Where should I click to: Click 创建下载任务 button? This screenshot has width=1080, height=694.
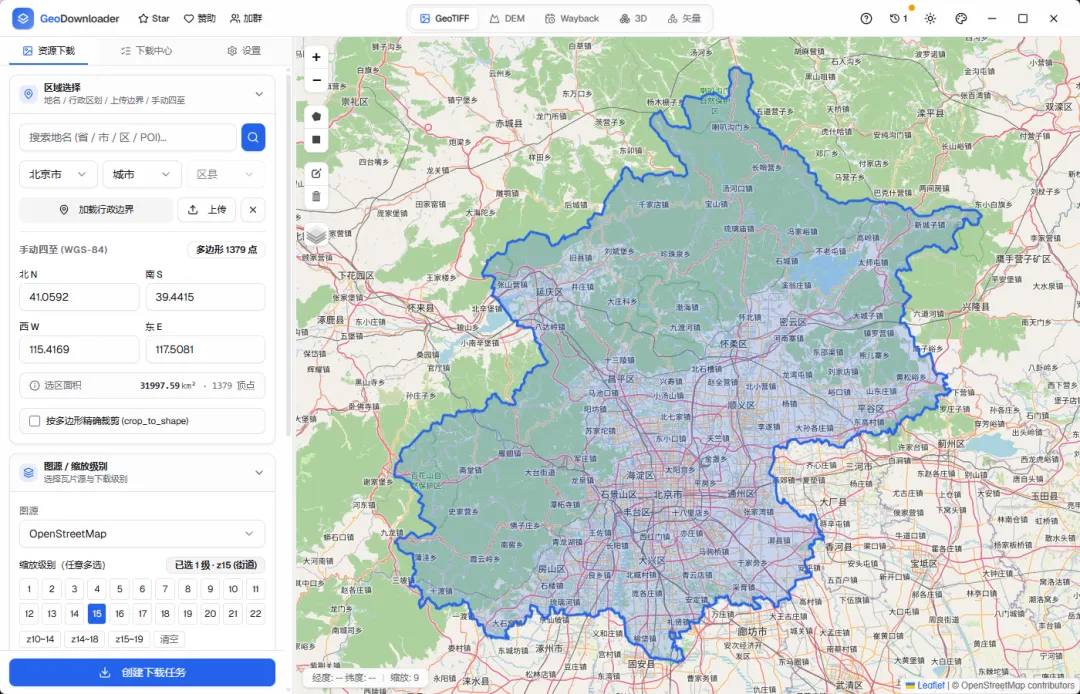coord(142,672)
